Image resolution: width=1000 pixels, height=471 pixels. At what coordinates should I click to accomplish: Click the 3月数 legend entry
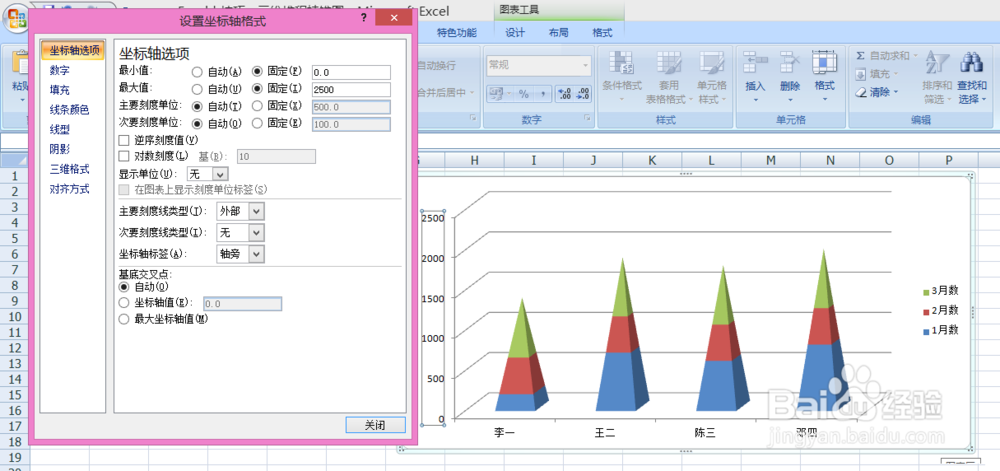click(x=941, y=291)
